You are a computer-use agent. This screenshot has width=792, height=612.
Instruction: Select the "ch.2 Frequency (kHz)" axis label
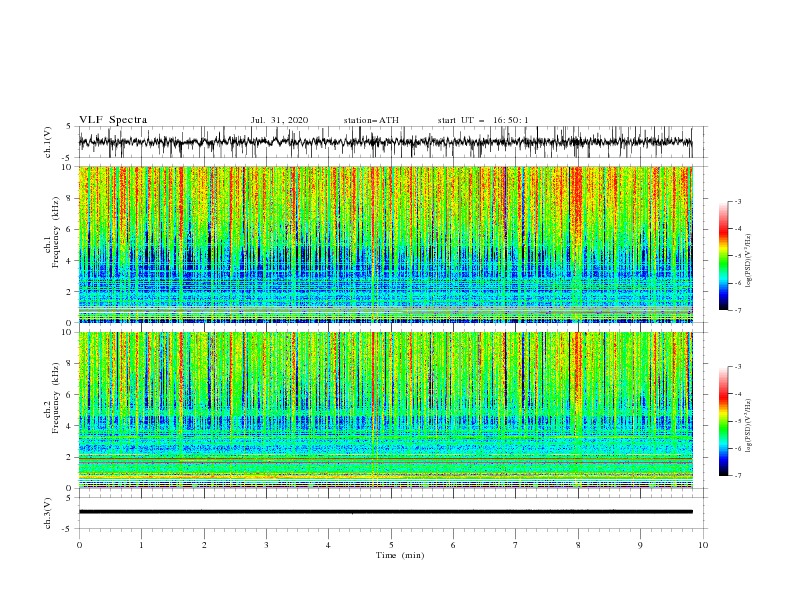[52, 398]
